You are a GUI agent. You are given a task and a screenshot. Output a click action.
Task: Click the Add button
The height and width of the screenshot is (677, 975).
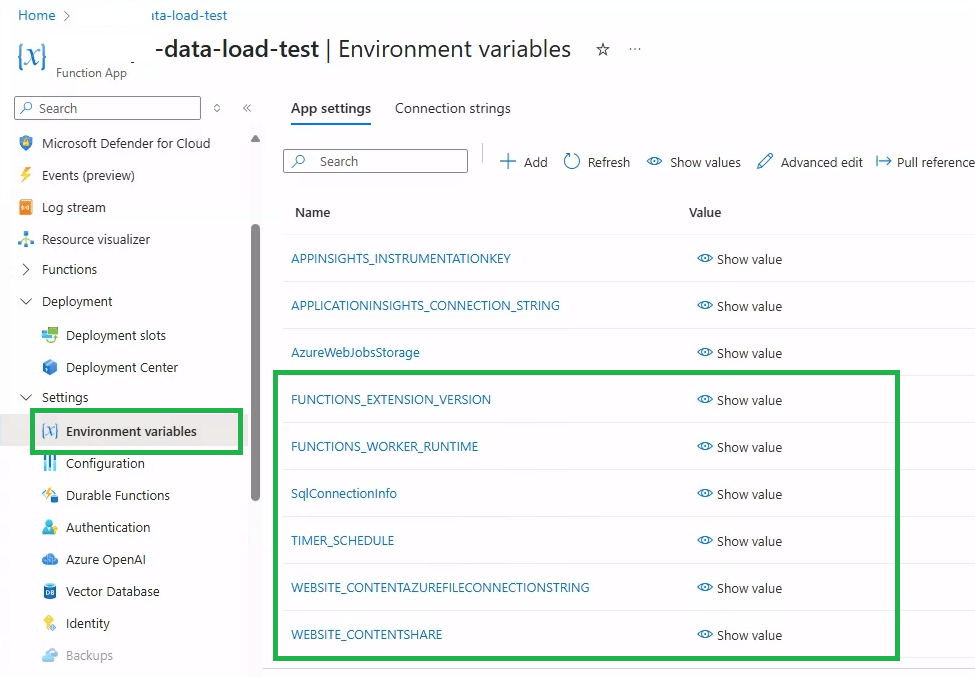[x=524, y=162]
